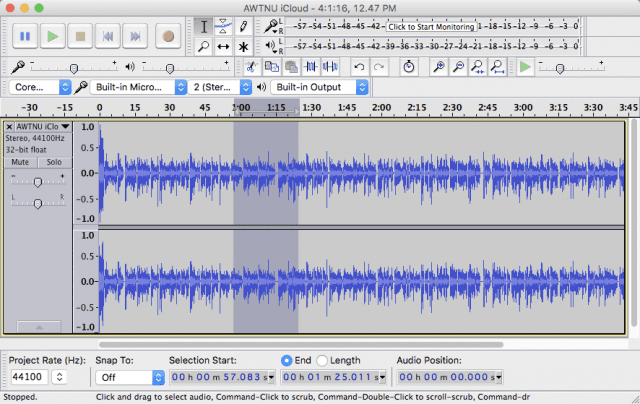The width and height of the screenshot is (640, 404).
Task: Select the Zoom magnifier tool
Action: point(203,46)
